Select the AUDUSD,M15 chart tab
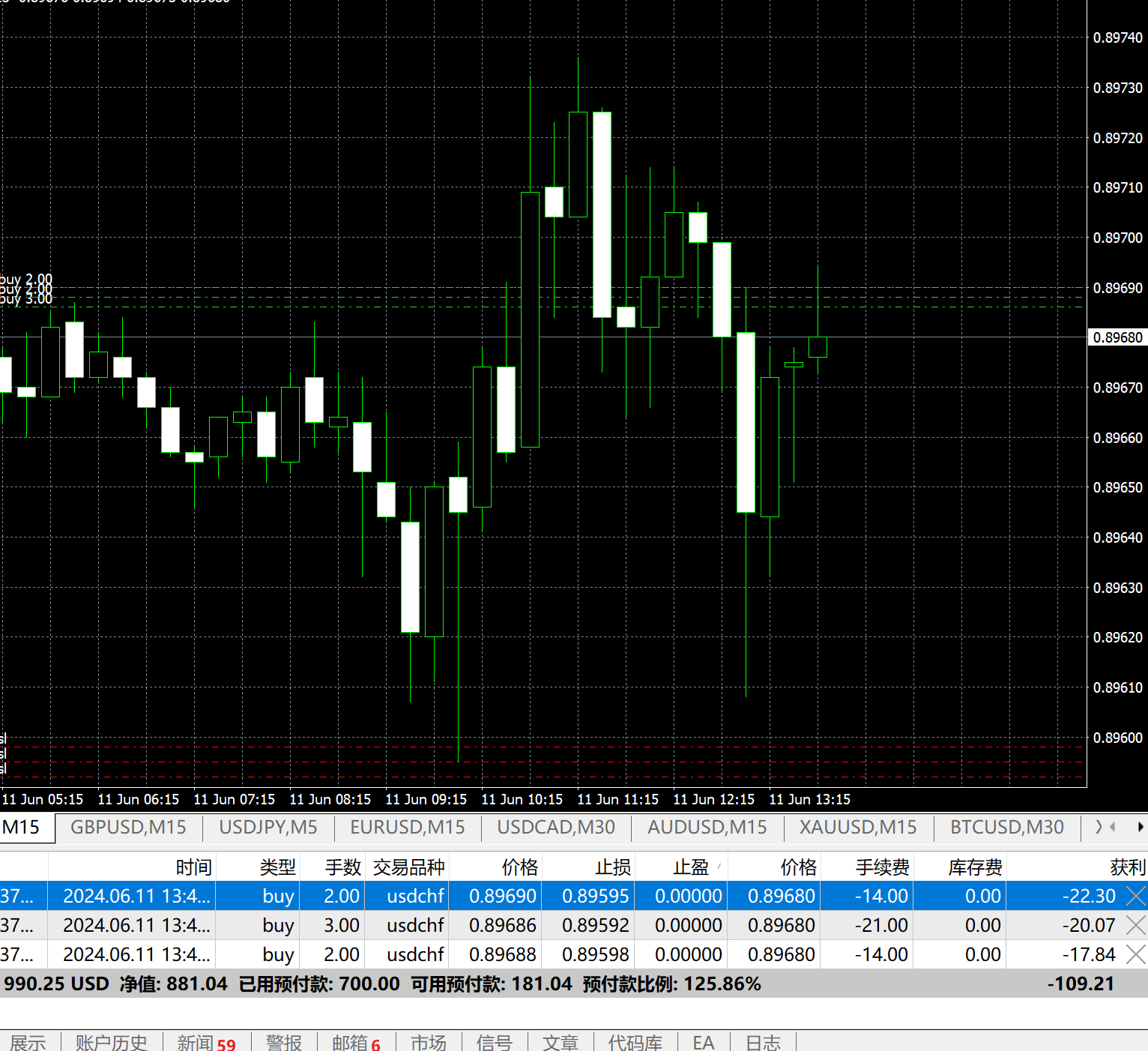The height and width of the screenshot is (1051, 1148). (x=707, y=827)
